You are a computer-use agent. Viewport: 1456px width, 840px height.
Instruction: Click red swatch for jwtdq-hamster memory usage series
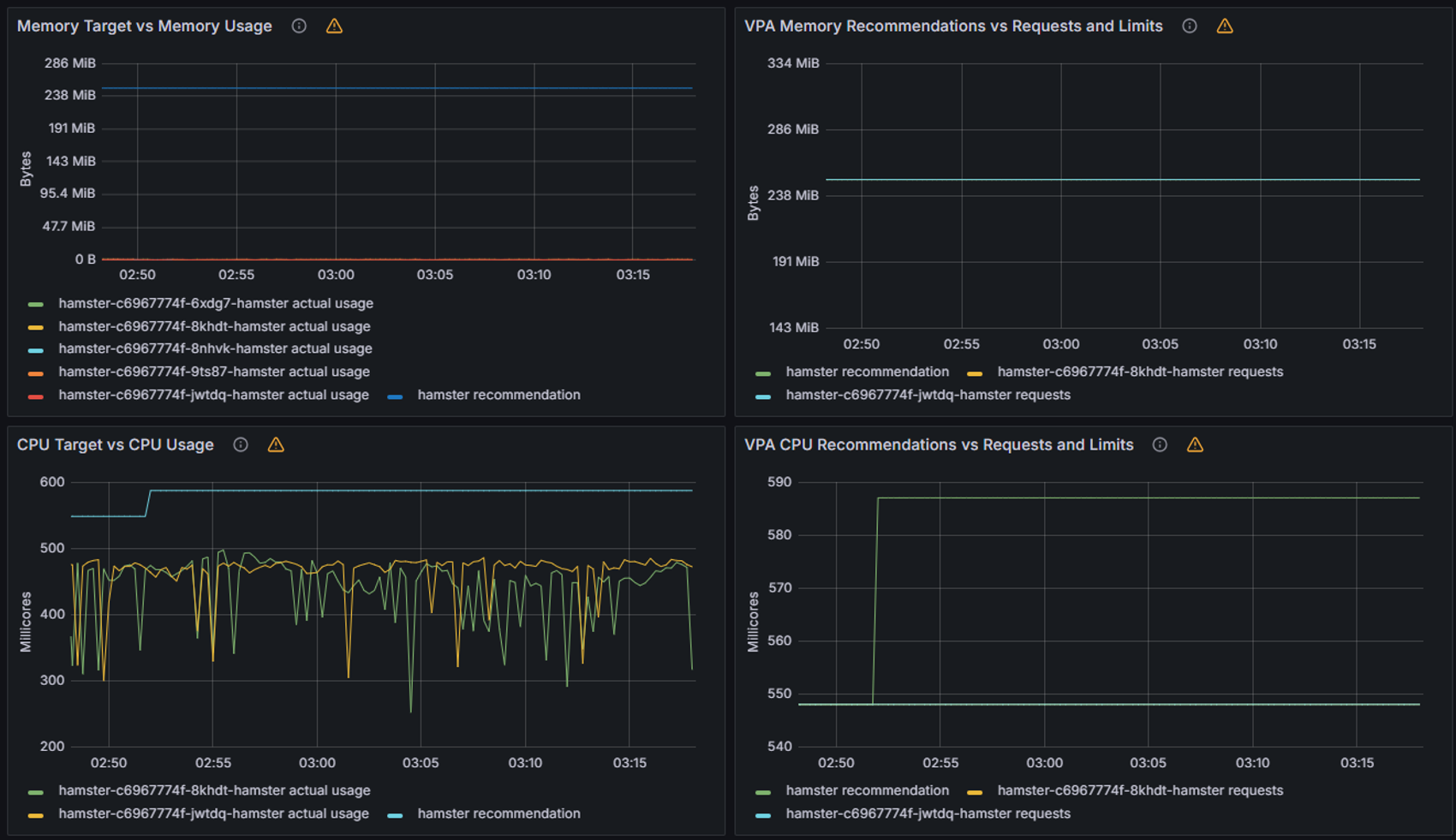coord(35,396)
